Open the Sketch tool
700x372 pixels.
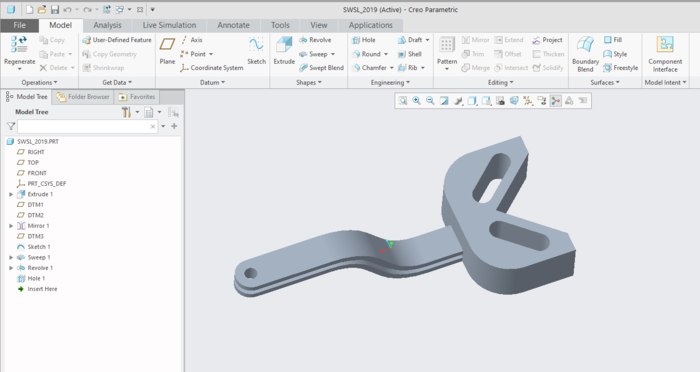(x=256, y=51)
